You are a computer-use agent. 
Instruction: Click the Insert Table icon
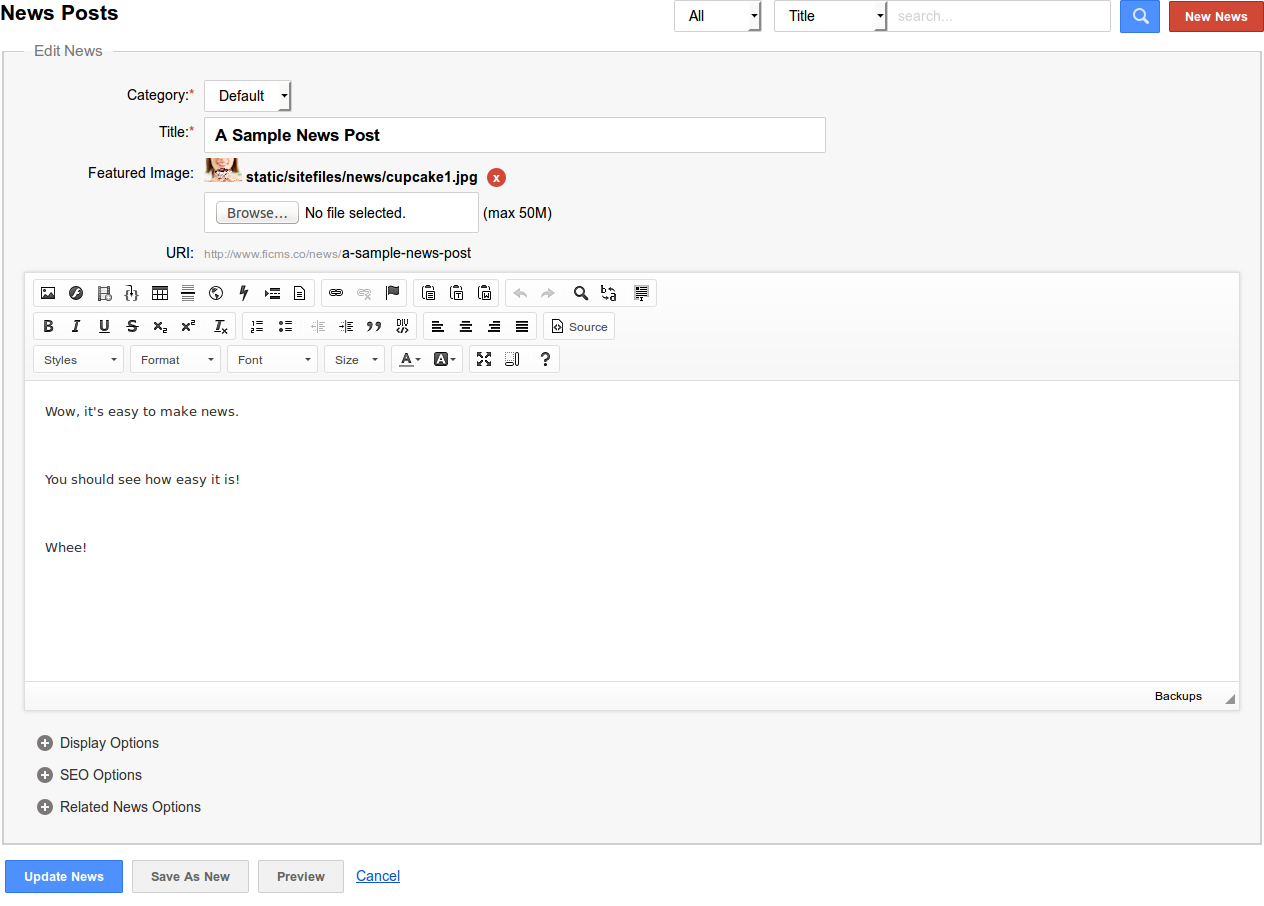tap(160, 293)
